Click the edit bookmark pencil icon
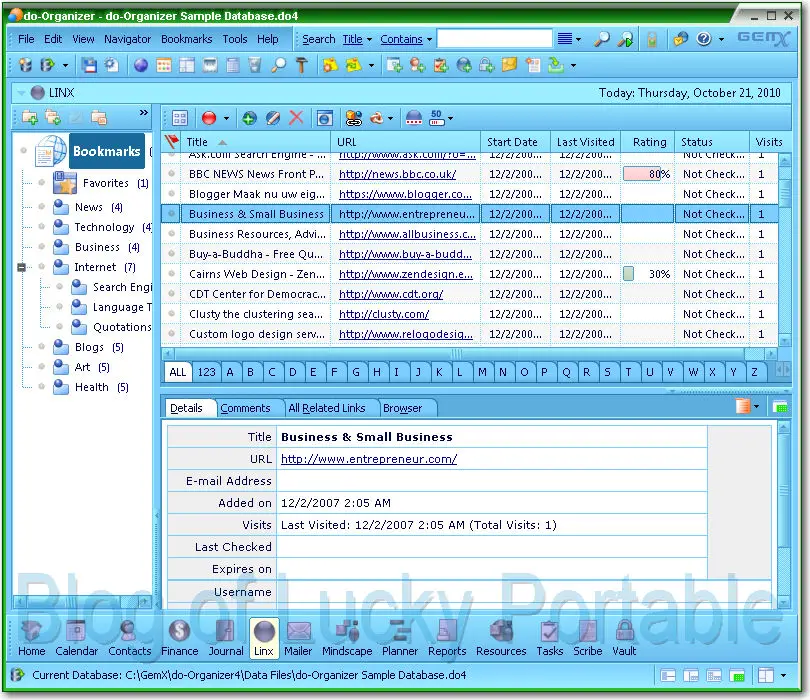Screen dimensions: 810x700 tap(273, 119)
